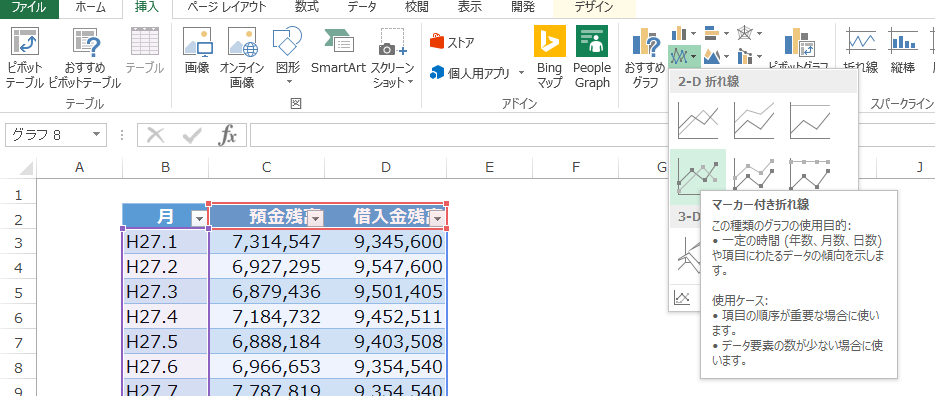Insert 縦棒 sparkline

pos(903,51)
